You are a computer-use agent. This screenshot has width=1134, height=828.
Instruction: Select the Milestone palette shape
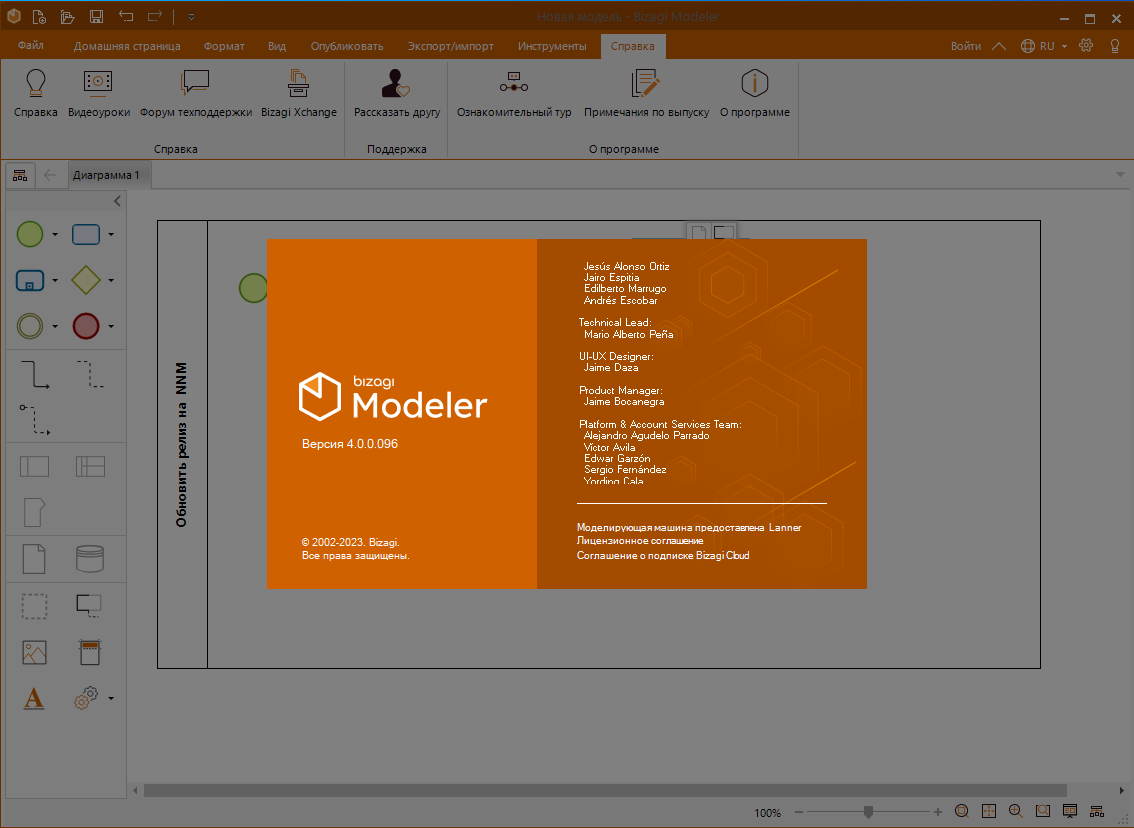click(x=34, y=512)
